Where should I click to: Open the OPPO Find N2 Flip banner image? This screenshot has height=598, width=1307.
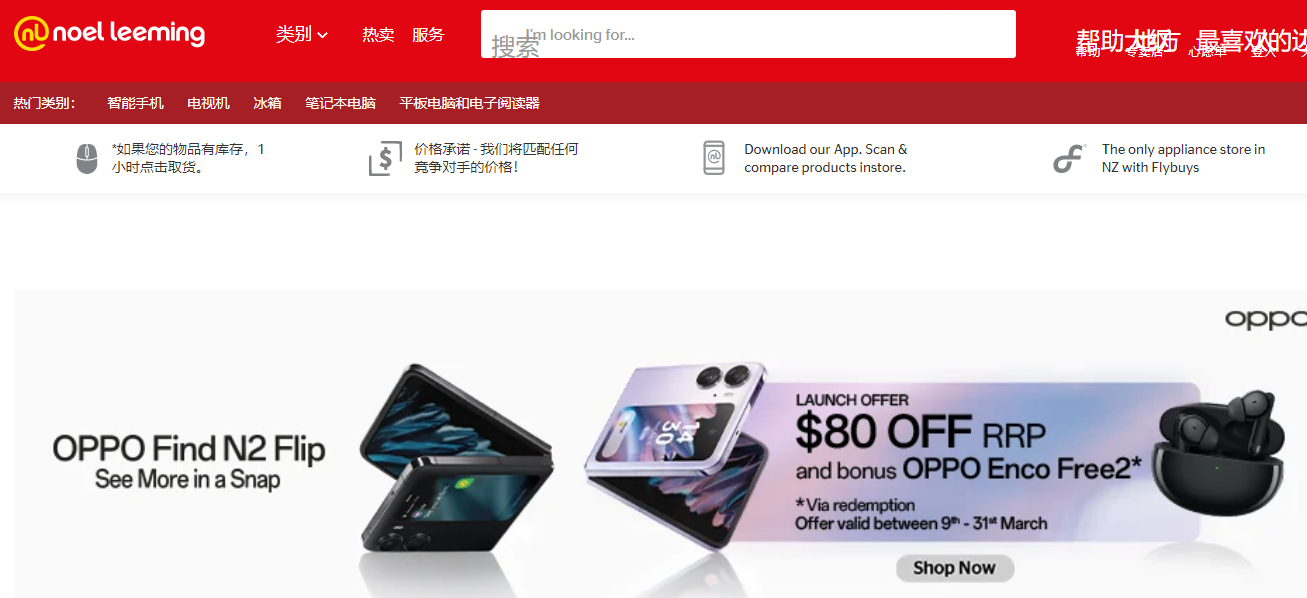tap(660, 444)
